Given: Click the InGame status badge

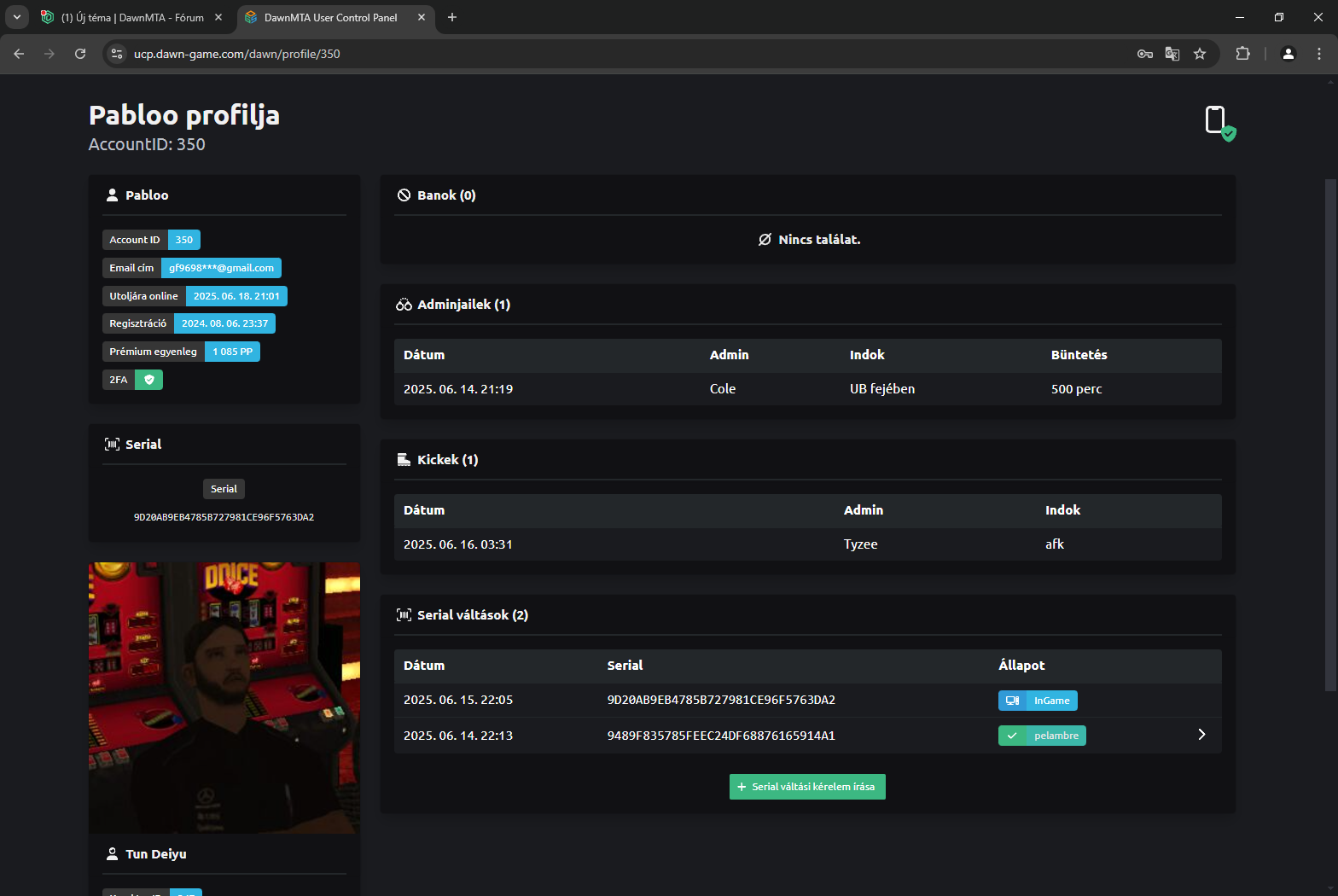Looking at the screenshot, I should pos(1038,701).
